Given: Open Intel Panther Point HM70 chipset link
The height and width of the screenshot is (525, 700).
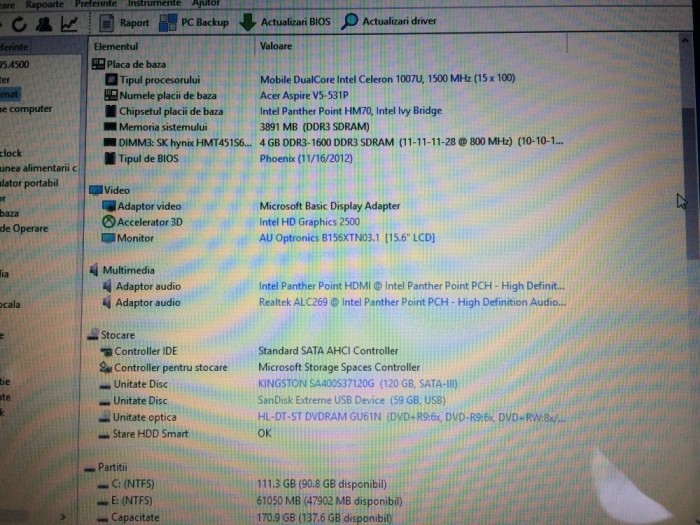Looking at the screenshot, I should [350, 111].
